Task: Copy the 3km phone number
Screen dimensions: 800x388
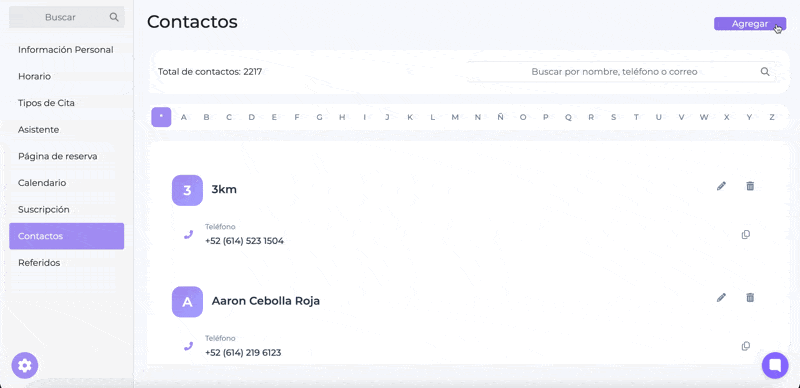Action: 745,235
